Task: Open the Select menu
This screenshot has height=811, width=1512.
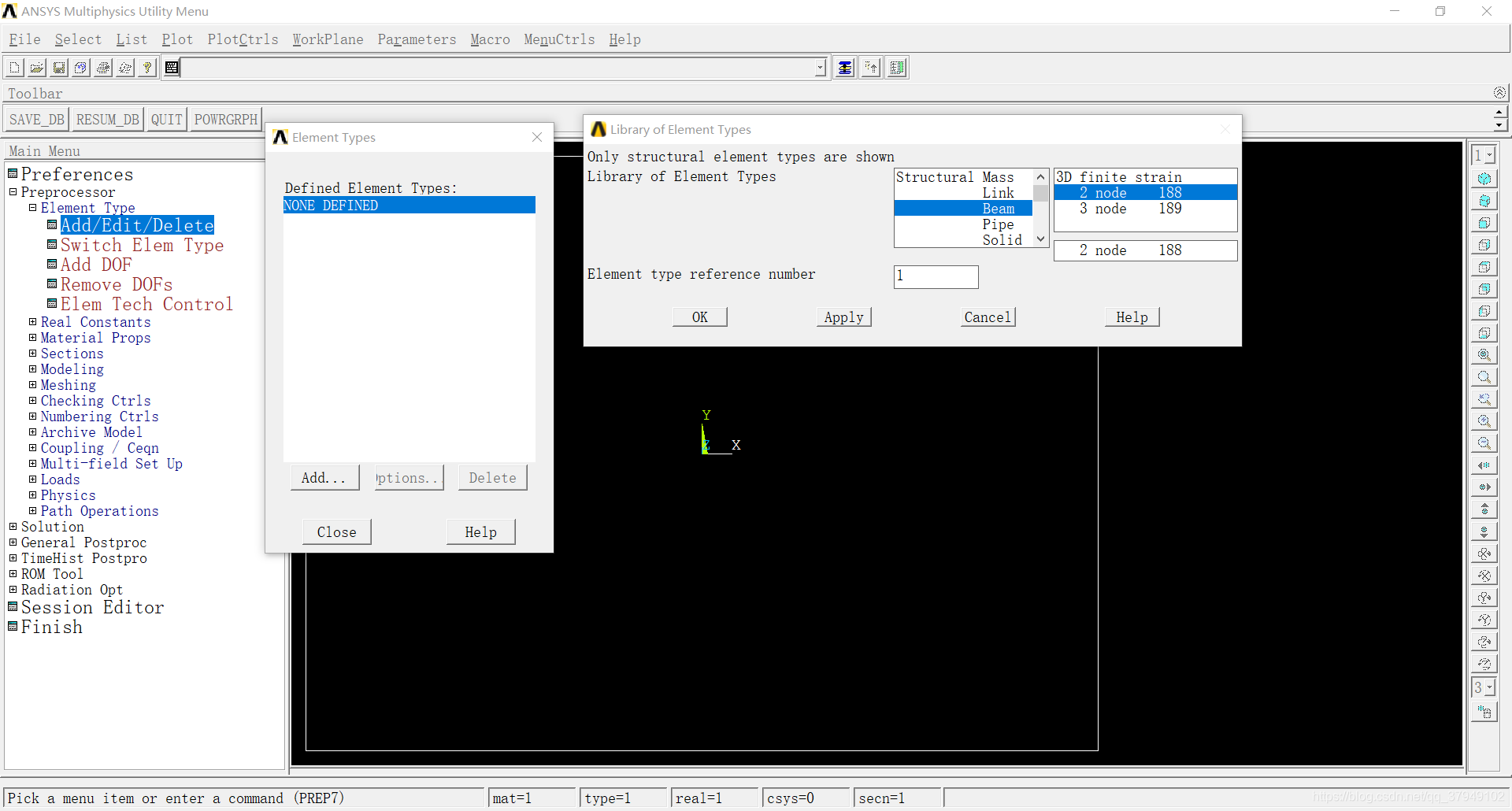Action: (78, 39)
